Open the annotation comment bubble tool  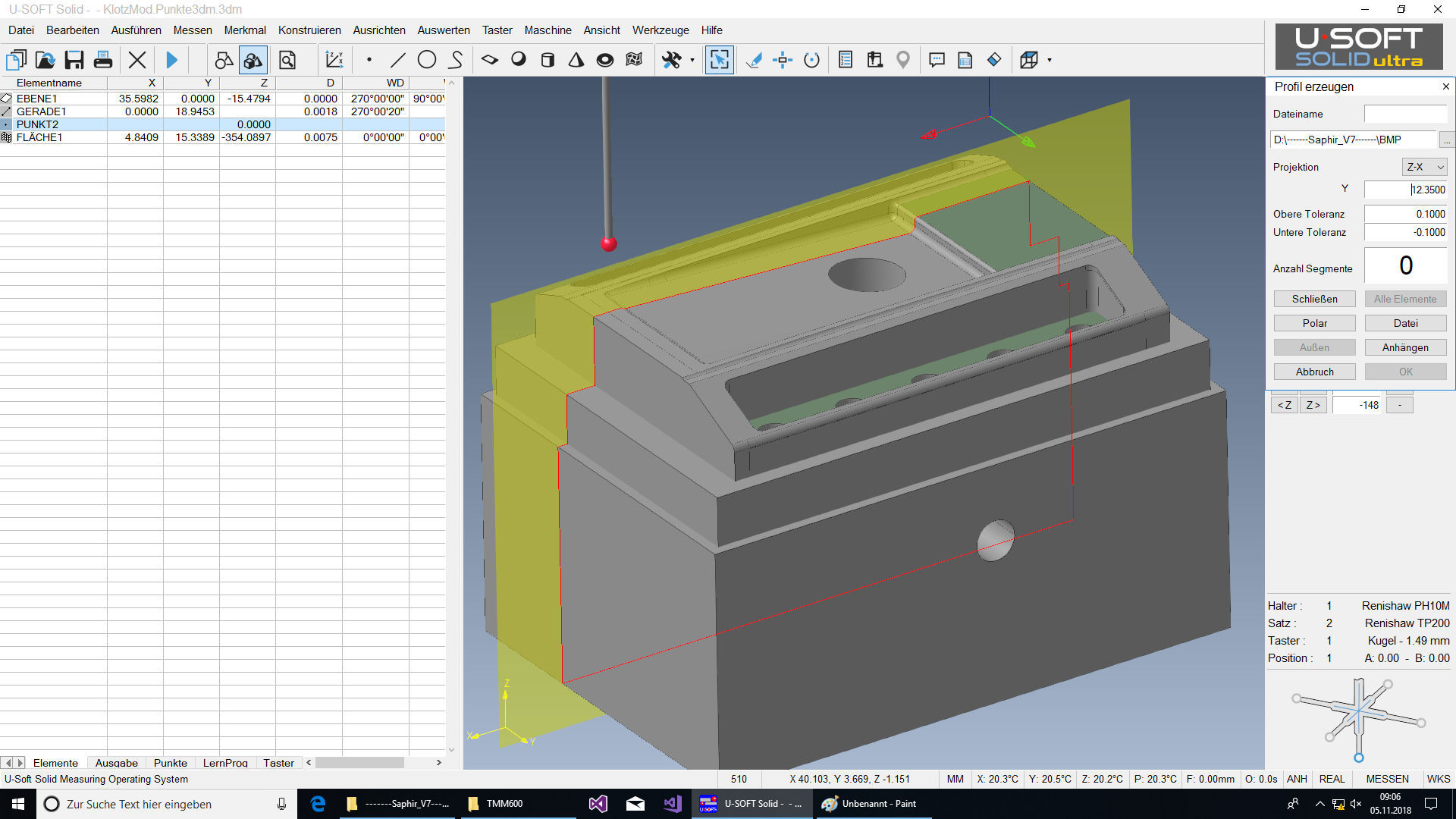click(937, 59)
